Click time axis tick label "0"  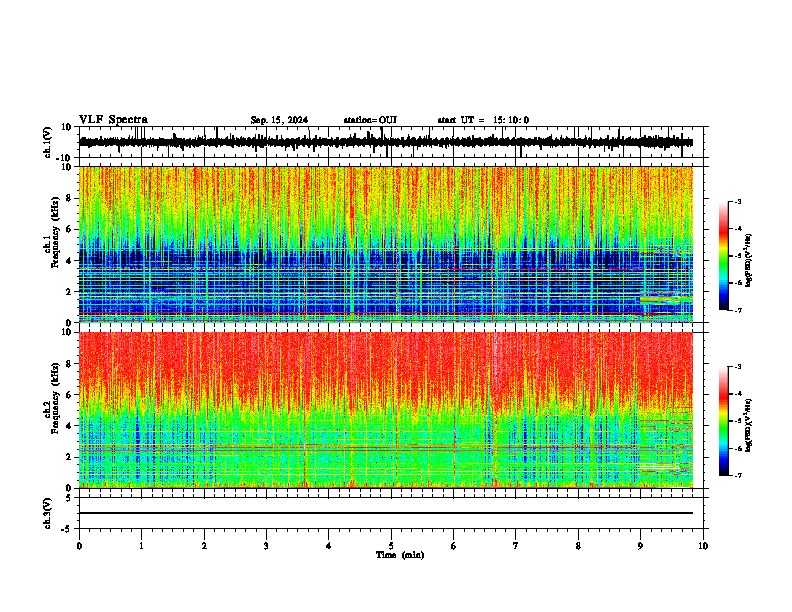79,546
